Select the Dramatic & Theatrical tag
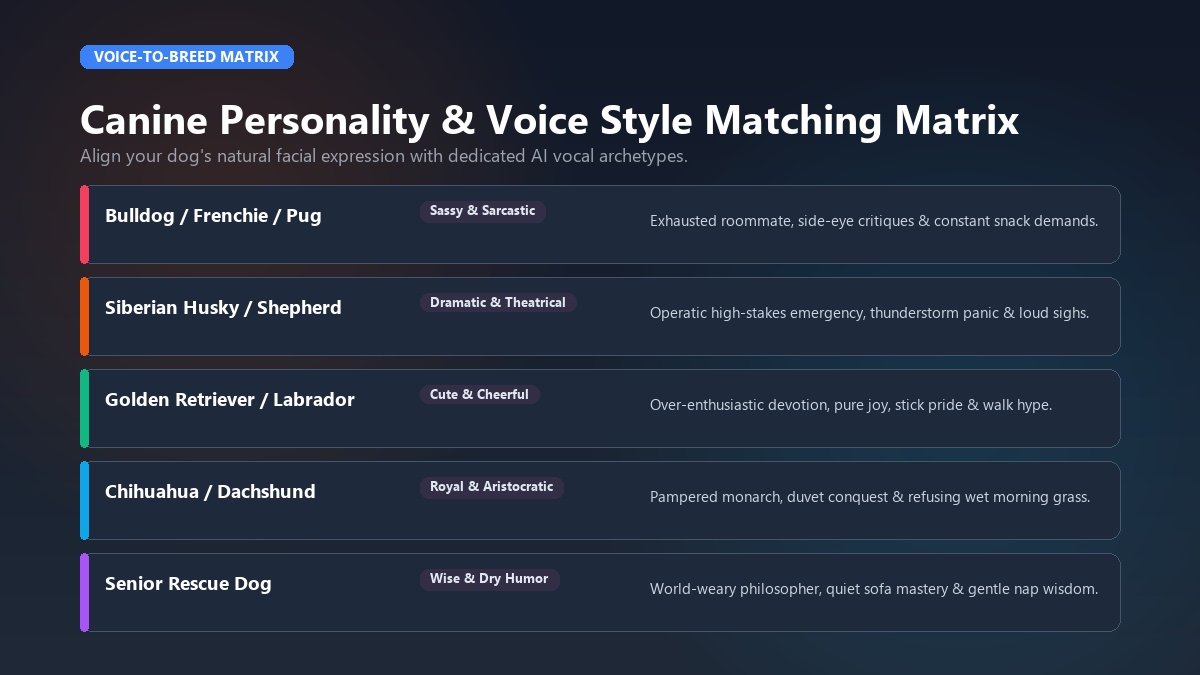The image size is (1200, 675). [498, 303]
